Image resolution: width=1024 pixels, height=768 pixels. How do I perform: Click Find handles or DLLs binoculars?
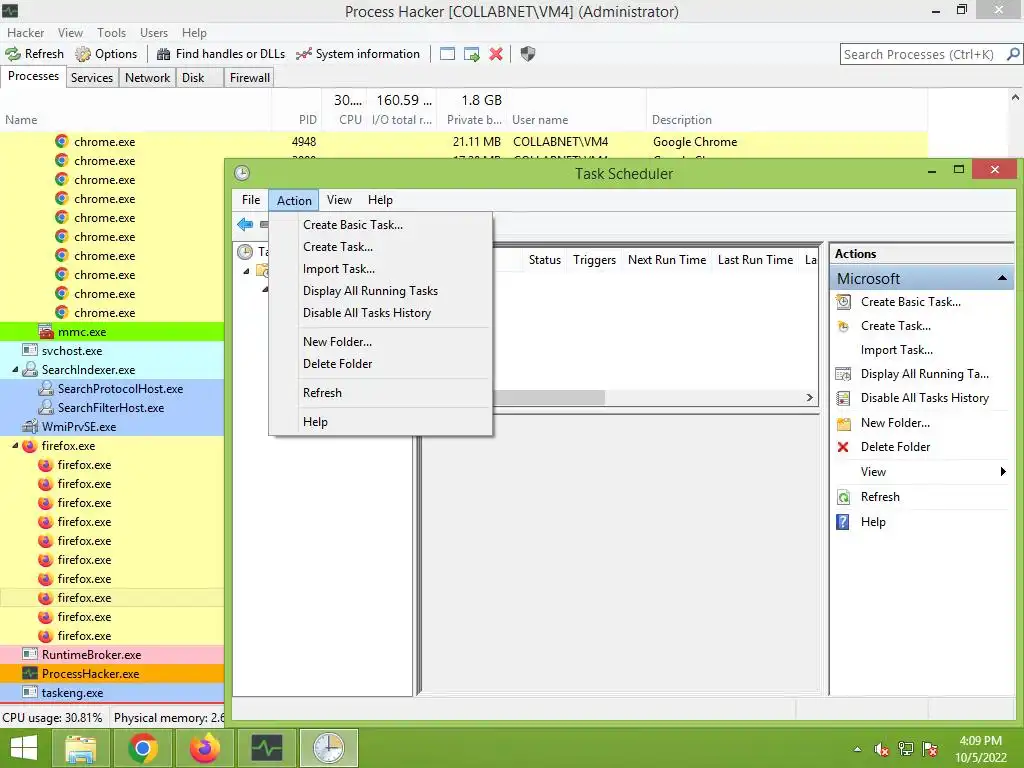[x=163, y=54]
